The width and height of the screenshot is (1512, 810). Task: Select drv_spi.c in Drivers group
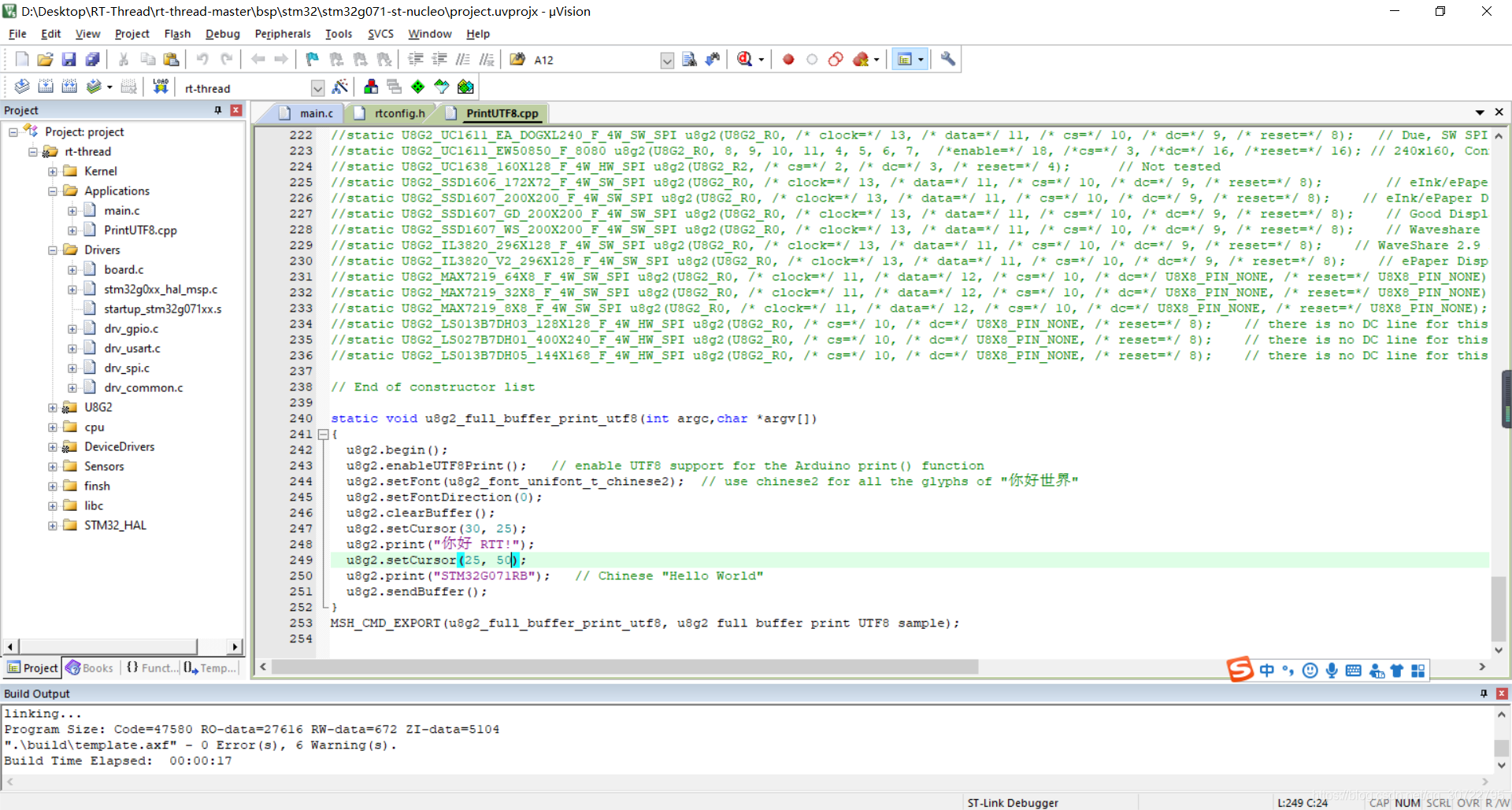tap(127, 368)
